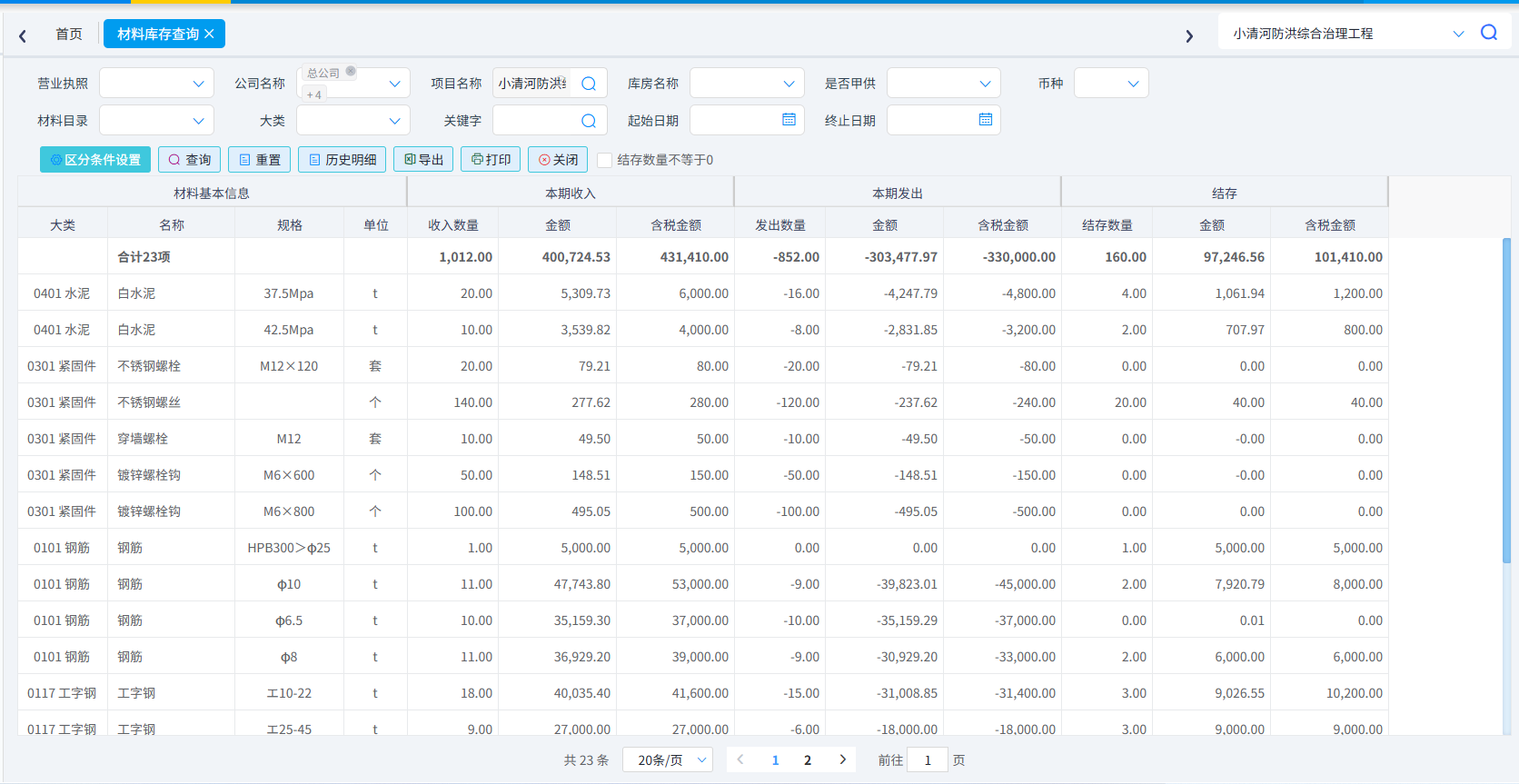This screenshot has height=784, width=1519.
Task: Remove the 总公司 tag with its x icon
Action: click(x=351, y=71)
